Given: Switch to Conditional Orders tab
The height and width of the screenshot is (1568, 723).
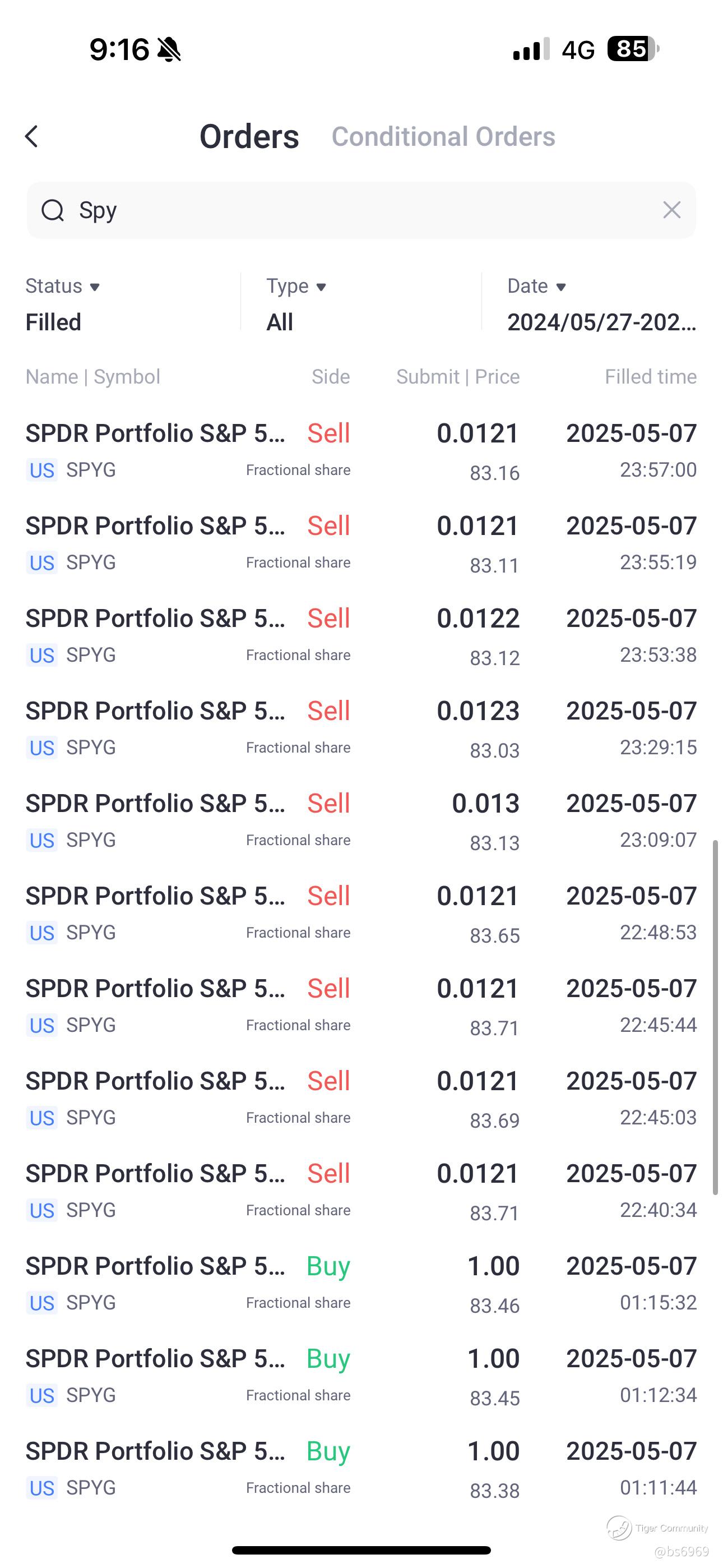Looking at the screenshot, I should point(443,137).
